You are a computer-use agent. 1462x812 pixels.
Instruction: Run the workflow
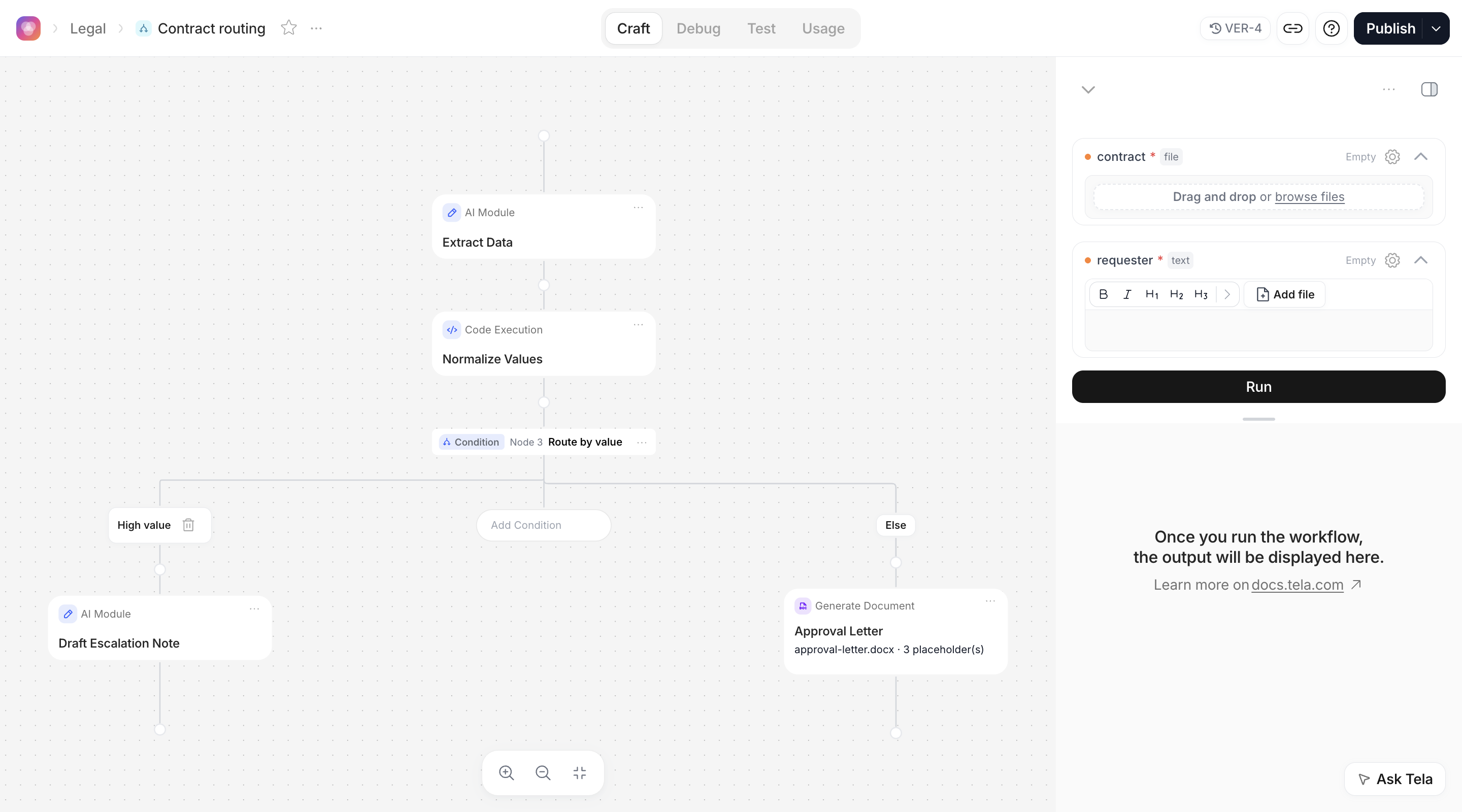tap(1258, 386)
